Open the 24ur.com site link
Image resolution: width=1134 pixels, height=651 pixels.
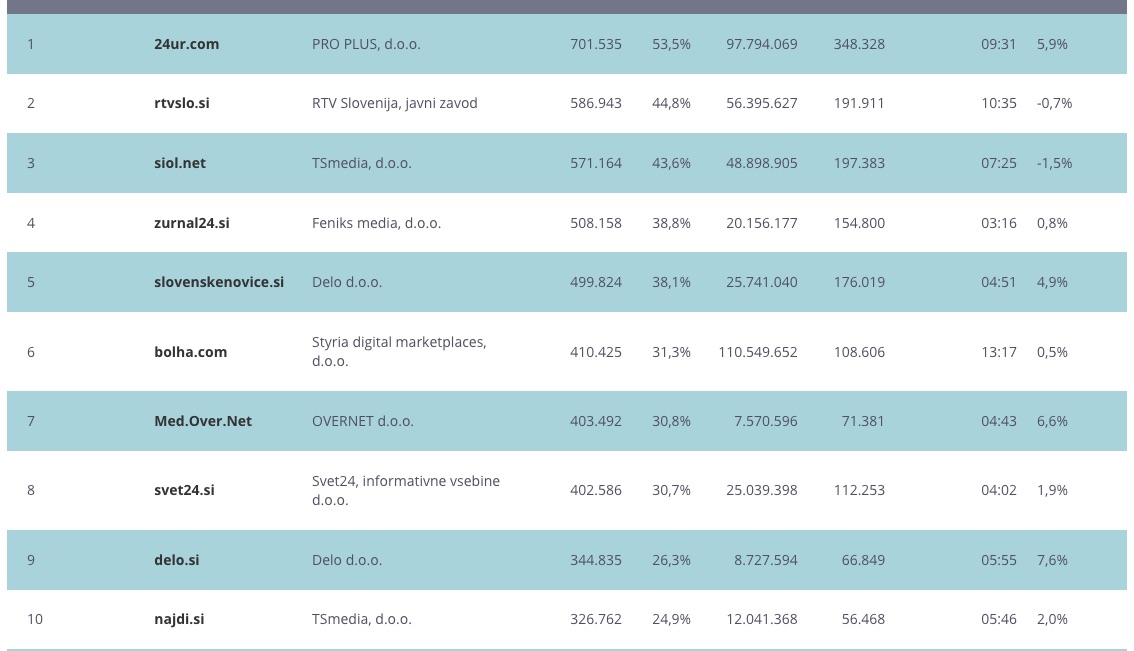point(187,44)
